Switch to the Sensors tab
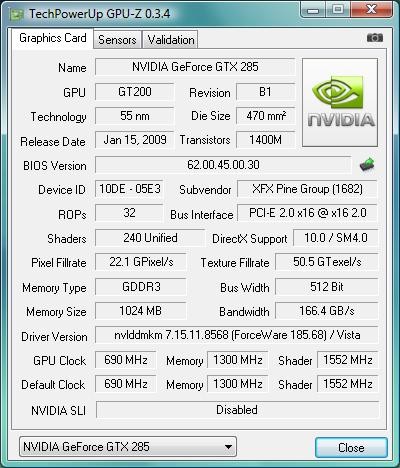This screenshot has width=400, height=468. coord(117,40)
